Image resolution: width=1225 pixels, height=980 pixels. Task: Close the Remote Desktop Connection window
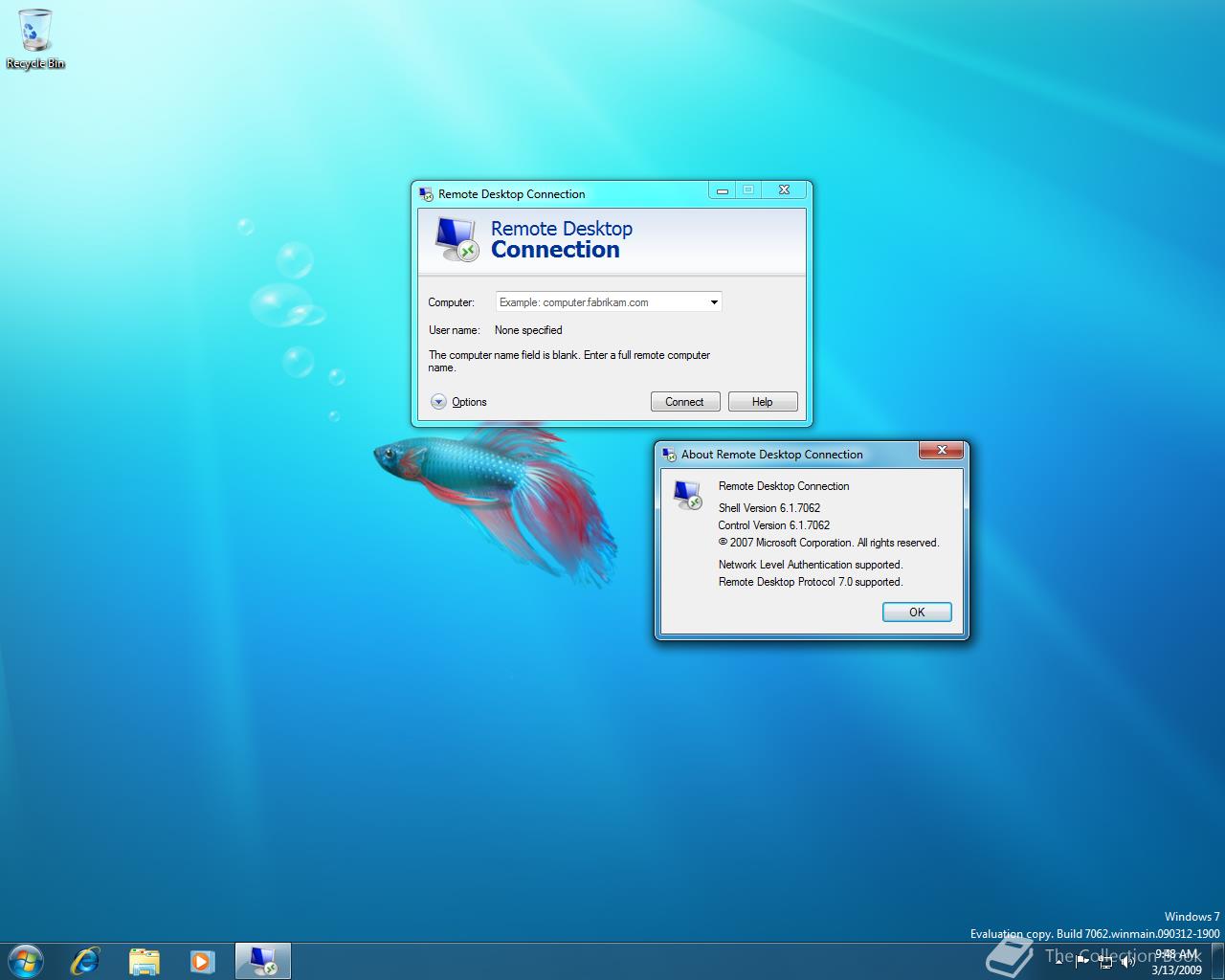coord(784,190)
